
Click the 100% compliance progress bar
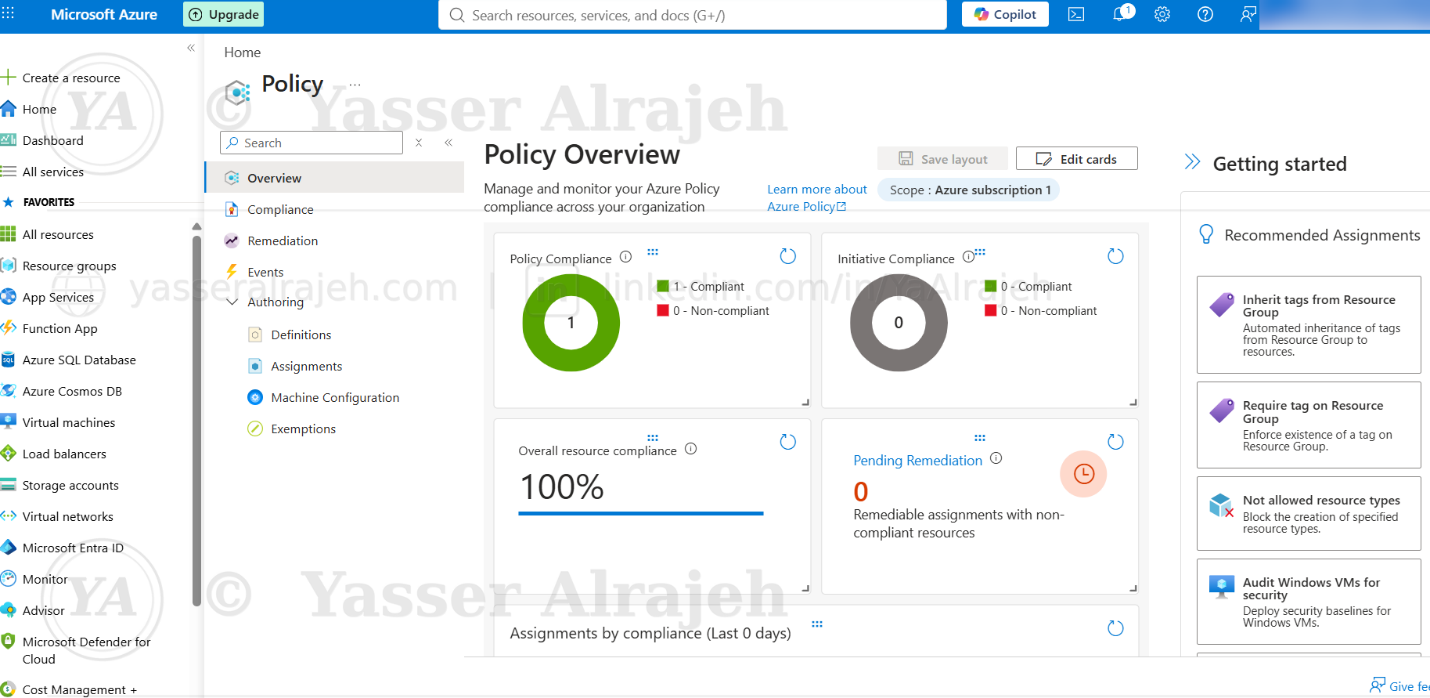pos(641,513)
